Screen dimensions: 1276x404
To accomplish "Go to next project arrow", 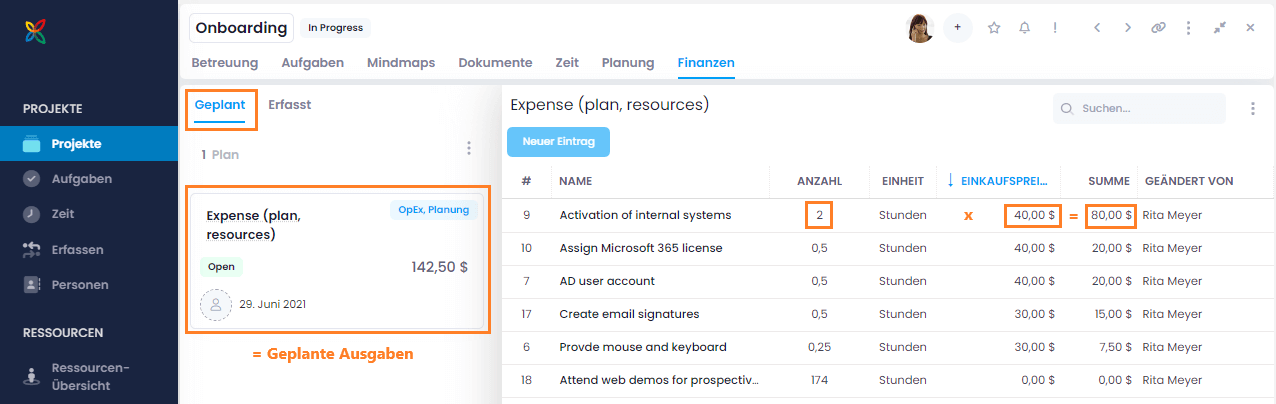I will pyautogui.click(x=1128, y=28).
